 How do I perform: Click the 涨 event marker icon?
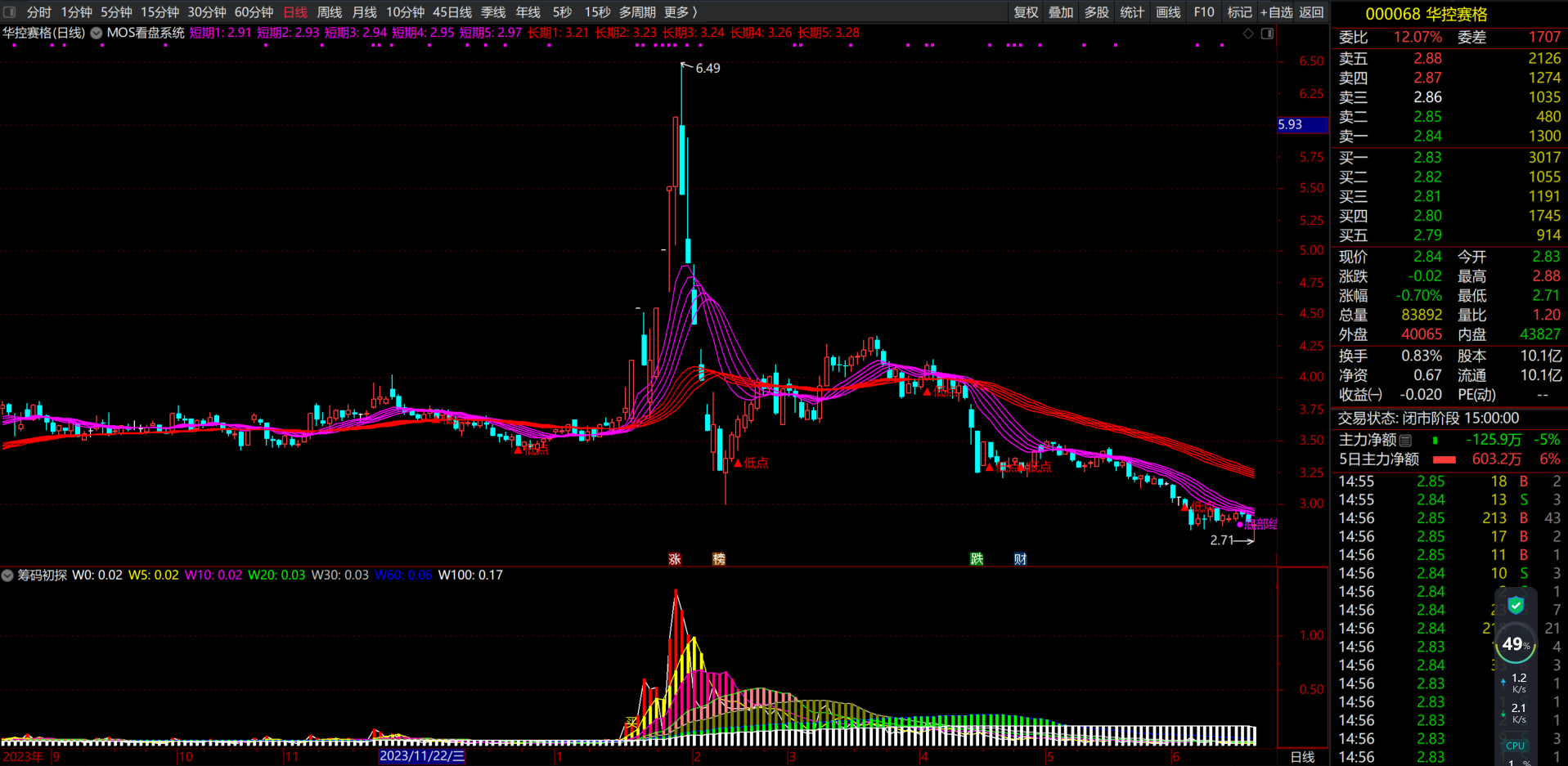[x=675, y=559]
